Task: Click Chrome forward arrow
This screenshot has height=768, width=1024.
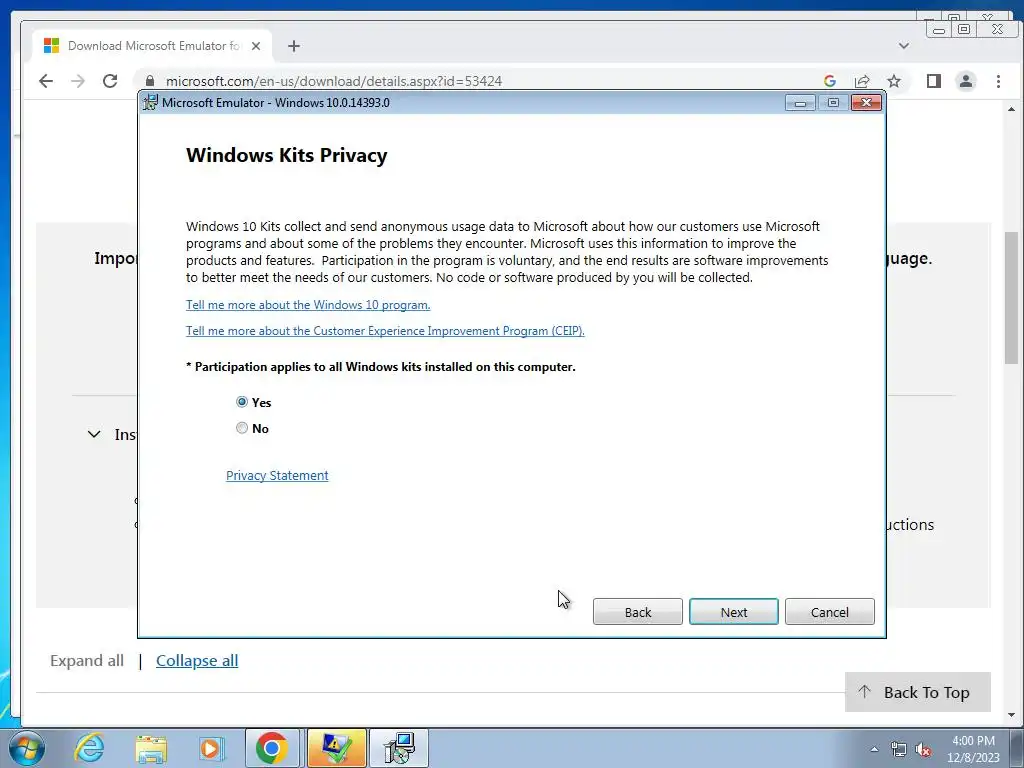Action: (x=78, y=81)
